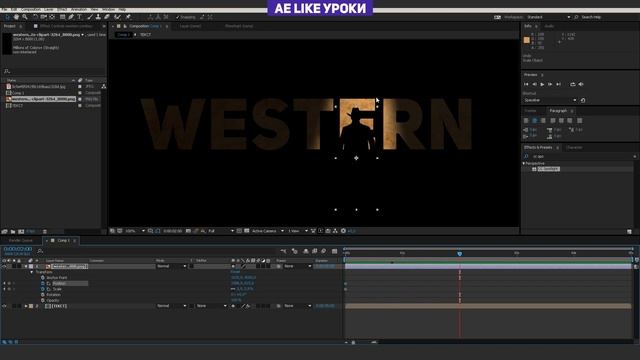
Task: Reset the Preview shortcut settings
Action: click(583, 100)
